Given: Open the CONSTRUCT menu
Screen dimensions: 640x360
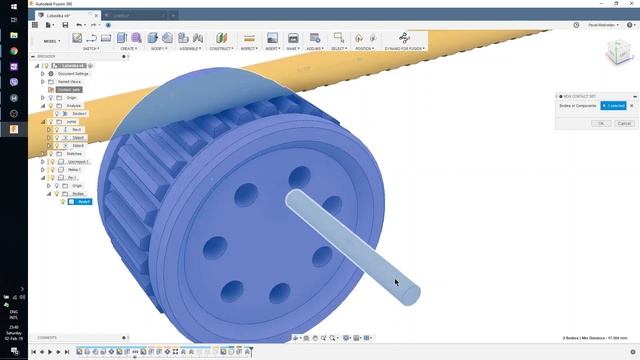Looking at the screenshot, I should click(x=222, y=49).
